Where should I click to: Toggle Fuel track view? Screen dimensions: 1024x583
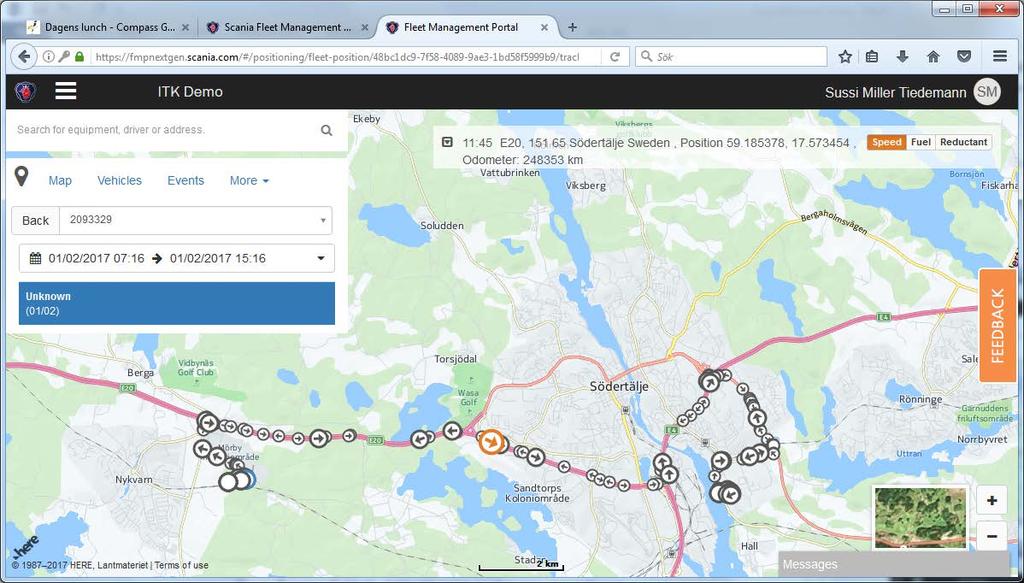click(921, 142)
